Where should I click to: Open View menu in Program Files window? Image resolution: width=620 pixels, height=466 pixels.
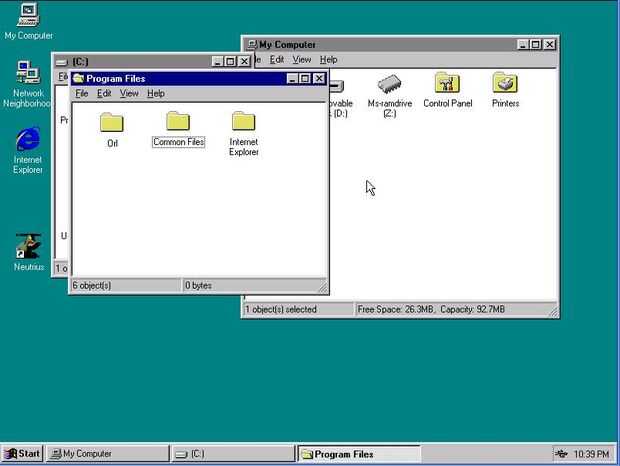point(129,94)
